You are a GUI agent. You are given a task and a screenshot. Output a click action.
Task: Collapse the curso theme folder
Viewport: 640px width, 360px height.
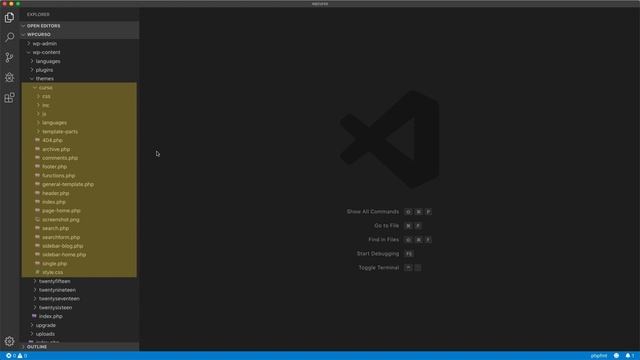coord(80,88)
